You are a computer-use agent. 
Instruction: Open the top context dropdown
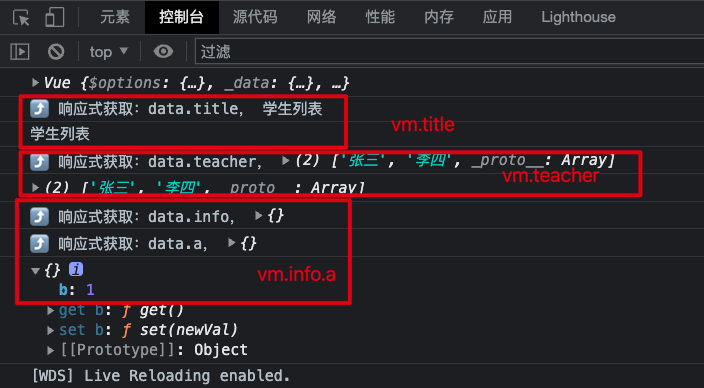pos(109,52)
